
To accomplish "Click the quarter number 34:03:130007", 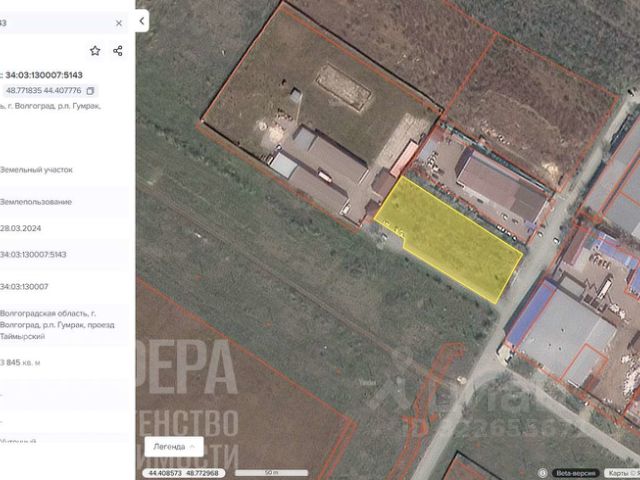I will coord(24,287).
